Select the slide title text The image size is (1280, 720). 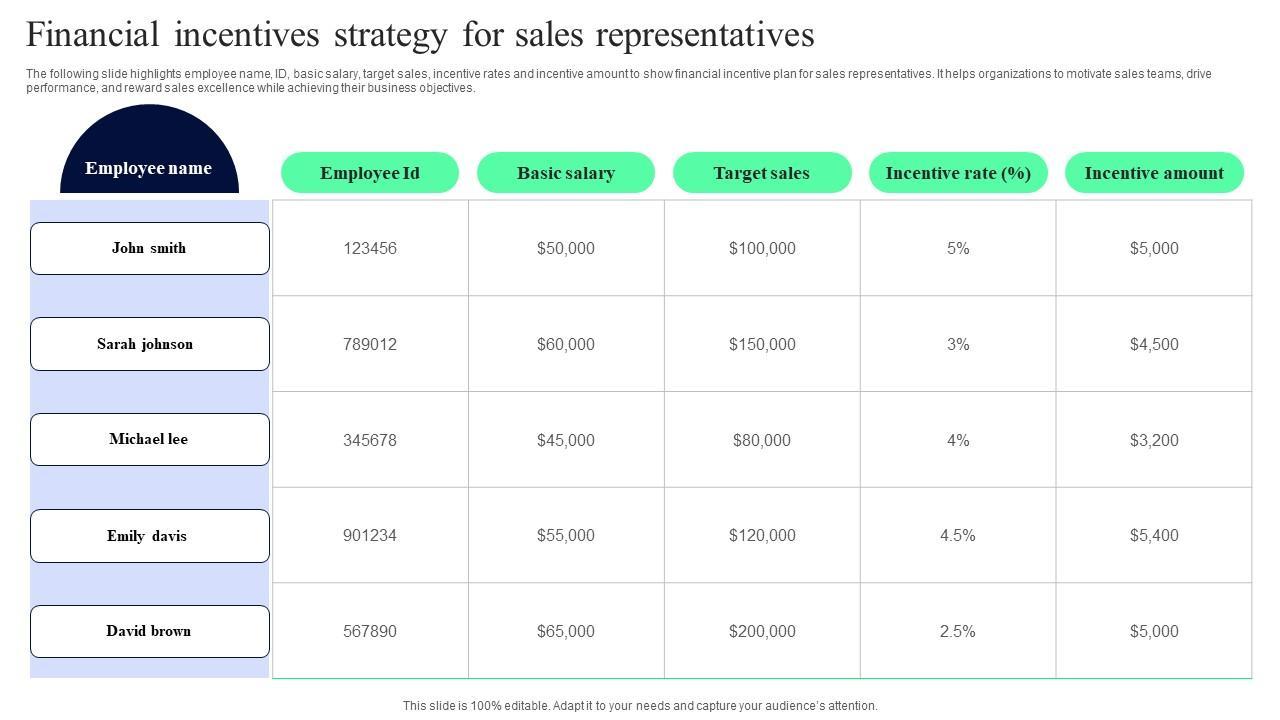[x=420, y=35]
